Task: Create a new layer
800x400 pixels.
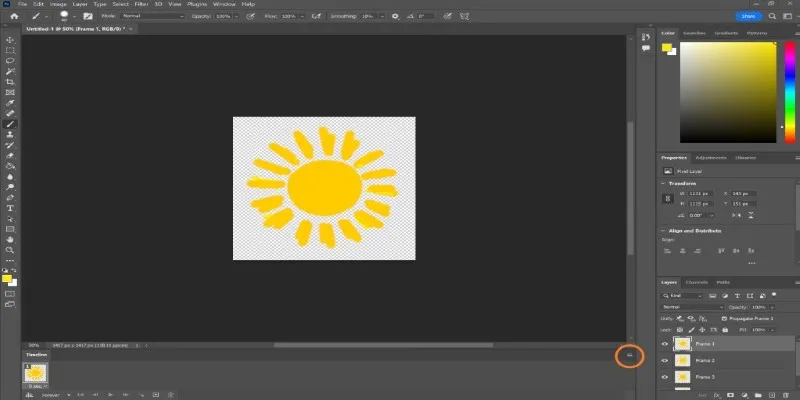Action: pos(771,395)
